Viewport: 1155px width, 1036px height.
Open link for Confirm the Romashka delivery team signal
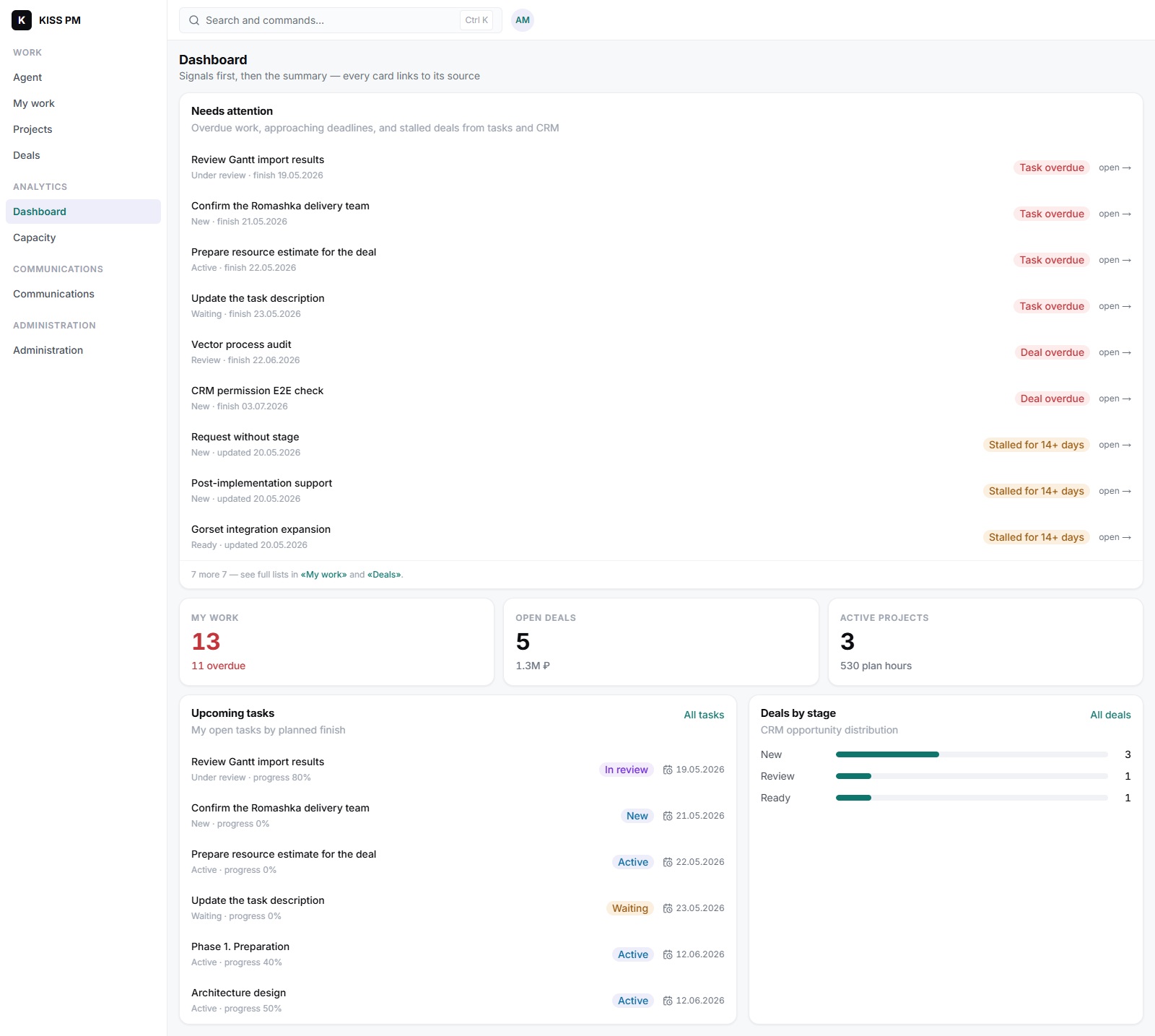point(1115,214)
